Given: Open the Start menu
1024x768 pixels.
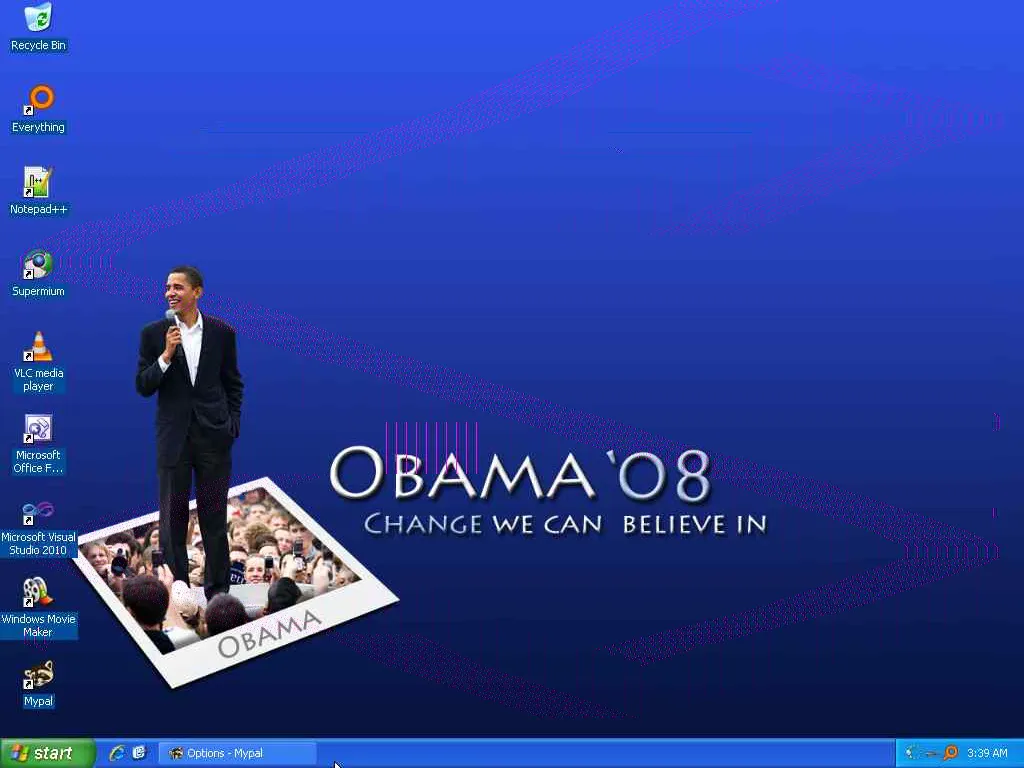Looking at the screenshot, I should coord(48,753).
